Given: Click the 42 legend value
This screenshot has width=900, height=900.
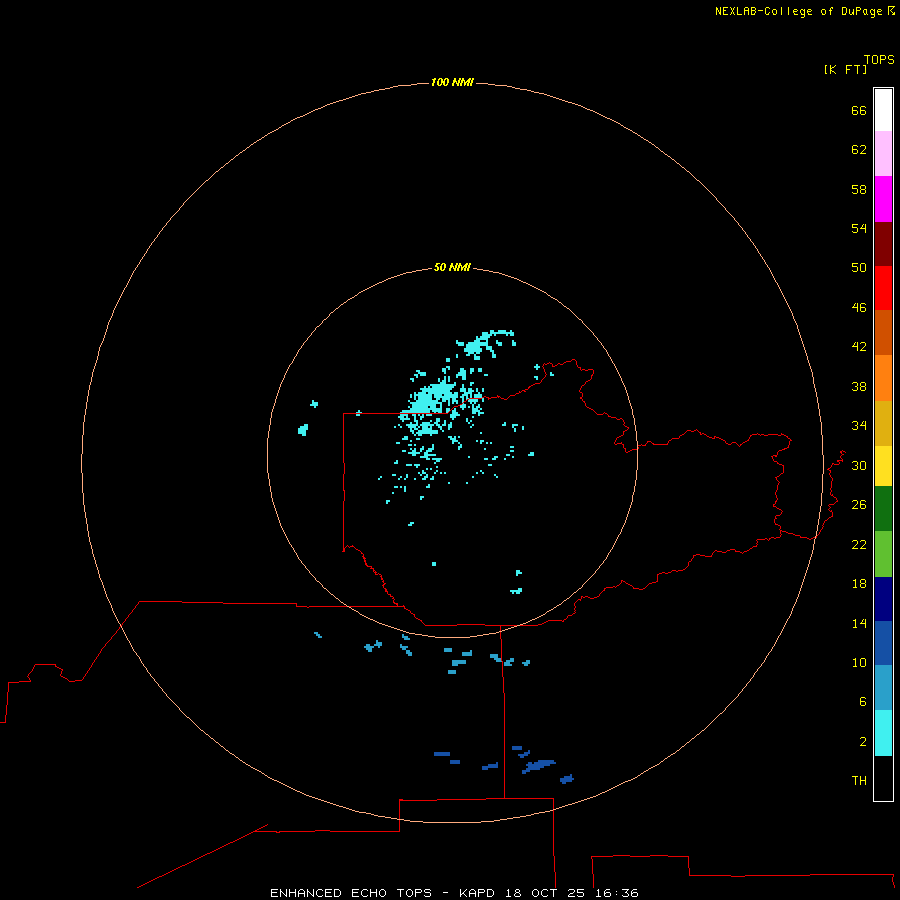Looking at the screenshot, I should click(x=859, y=346).
